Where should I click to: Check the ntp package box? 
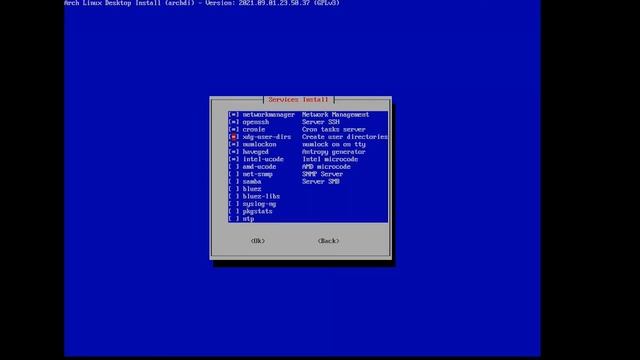[x=233, y=219]
